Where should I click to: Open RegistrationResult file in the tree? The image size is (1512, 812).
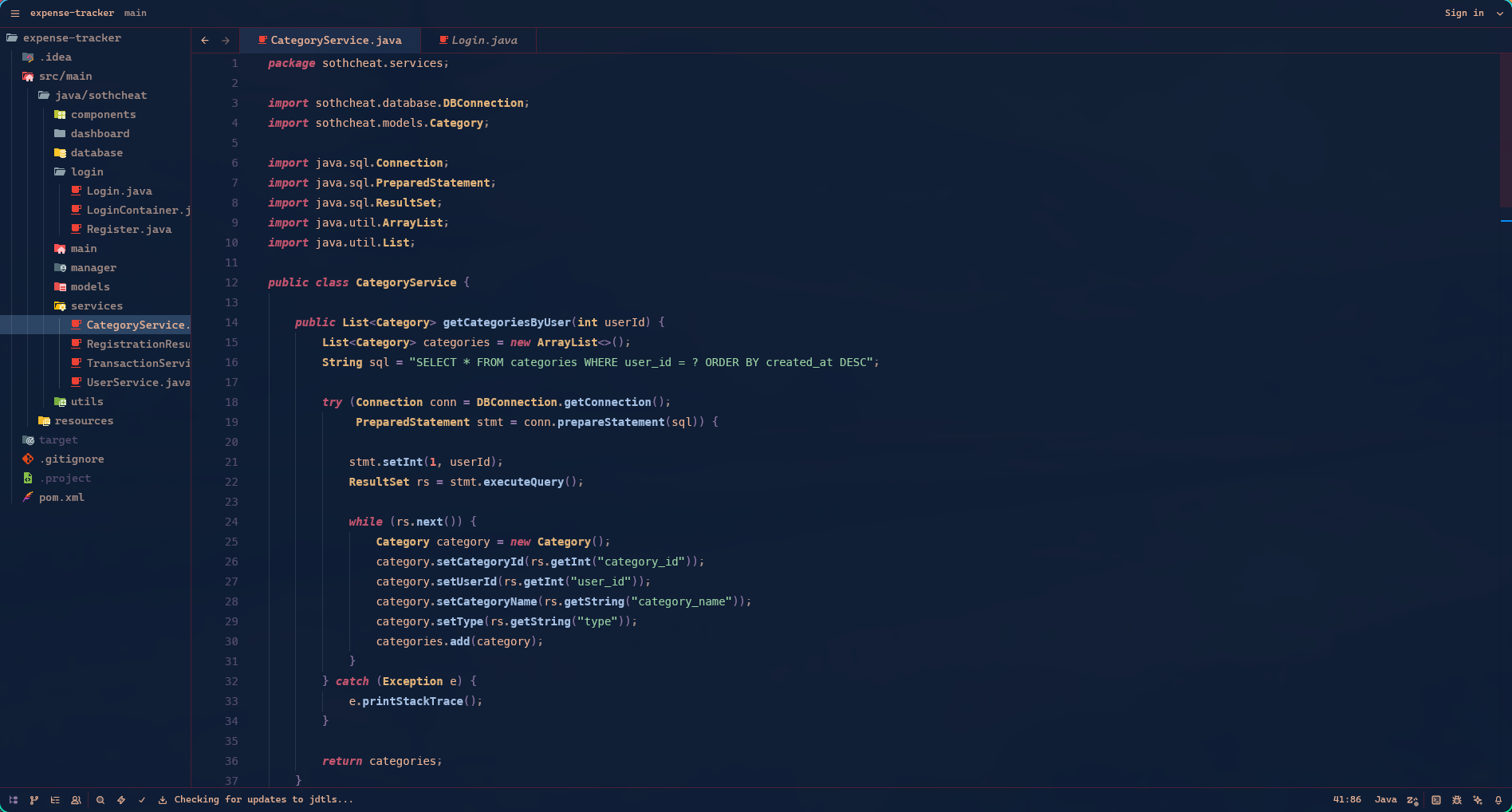click(96, 344)
